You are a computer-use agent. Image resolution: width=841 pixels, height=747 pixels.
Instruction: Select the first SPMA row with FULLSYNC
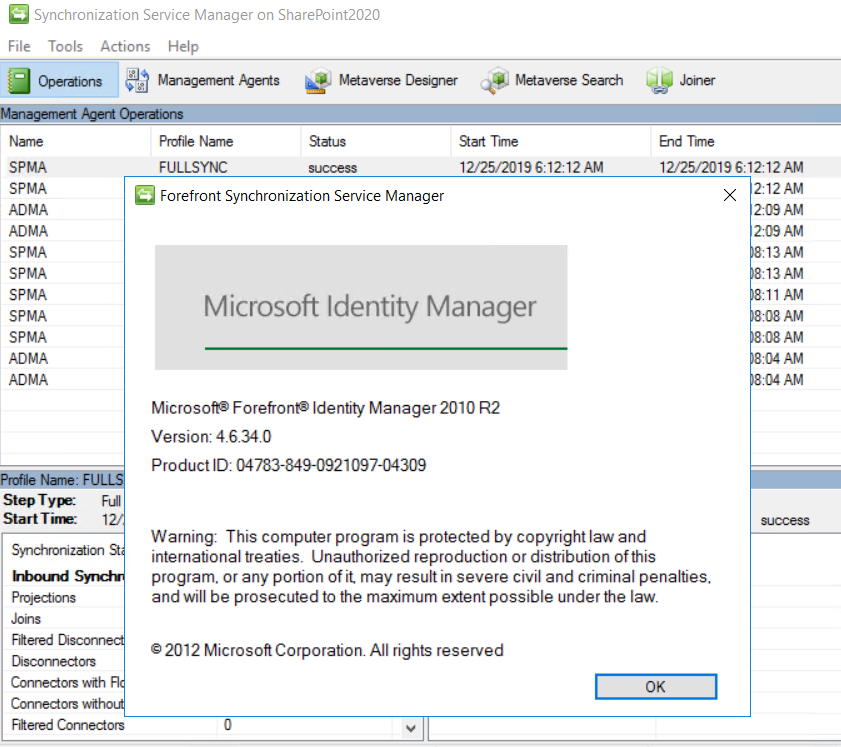[420, 167]
